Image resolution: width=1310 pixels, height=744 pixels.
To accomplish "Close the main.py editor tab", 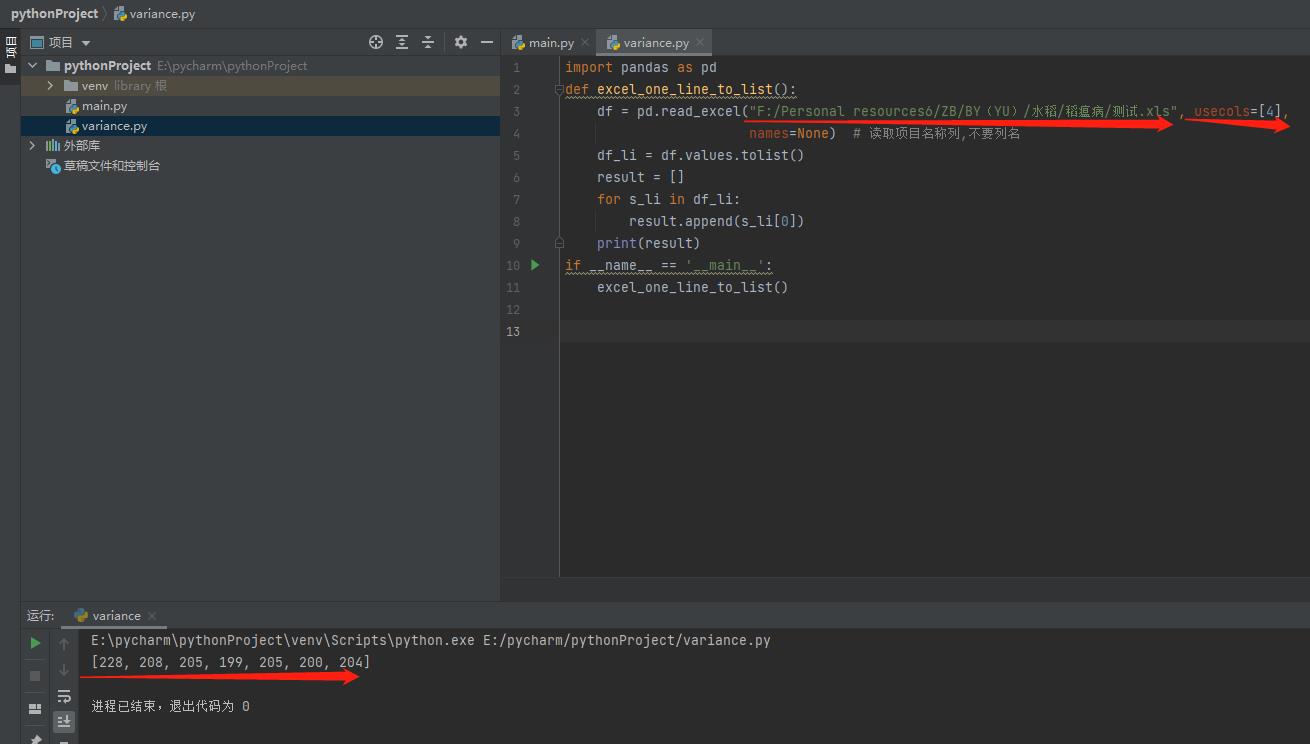I will (585, 43).
